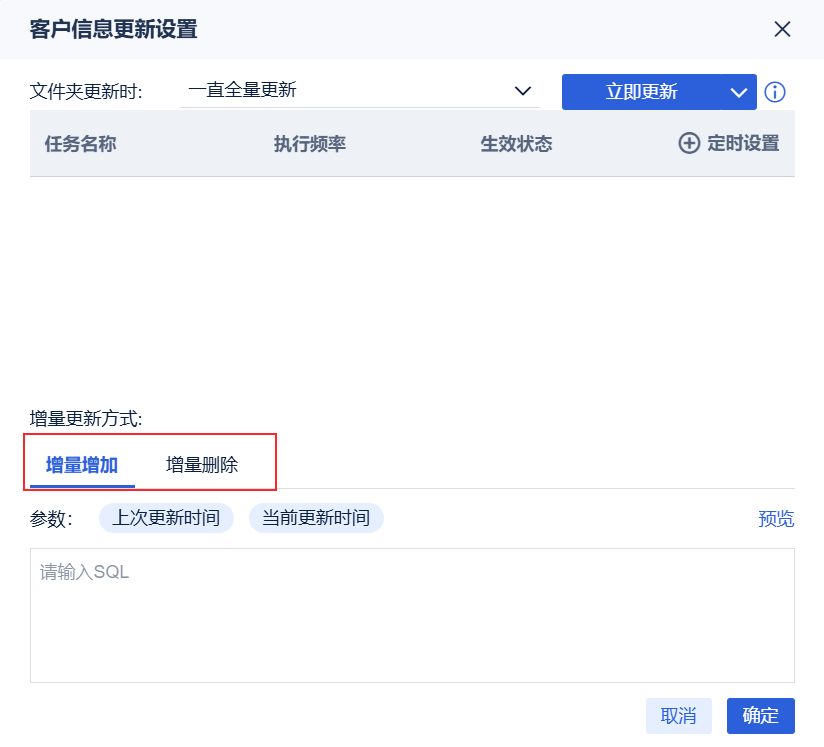Expand the arrow next to 立即更新
The image size is (824, 747).
coord(739,92)
